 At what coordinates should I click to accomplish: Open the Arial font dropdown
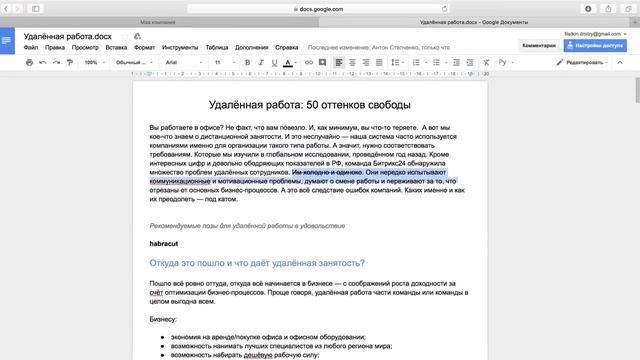(x=184, y=62)
